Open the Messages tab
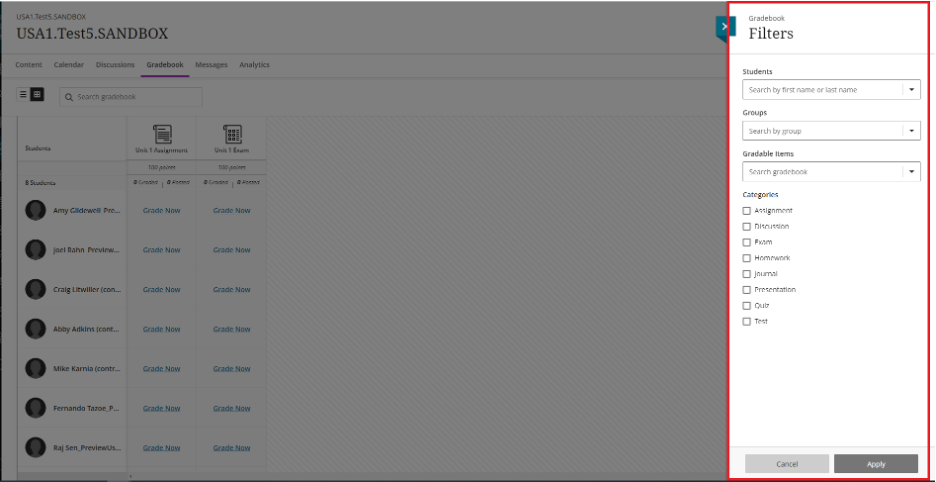936x482 pixels. [211, 65]
